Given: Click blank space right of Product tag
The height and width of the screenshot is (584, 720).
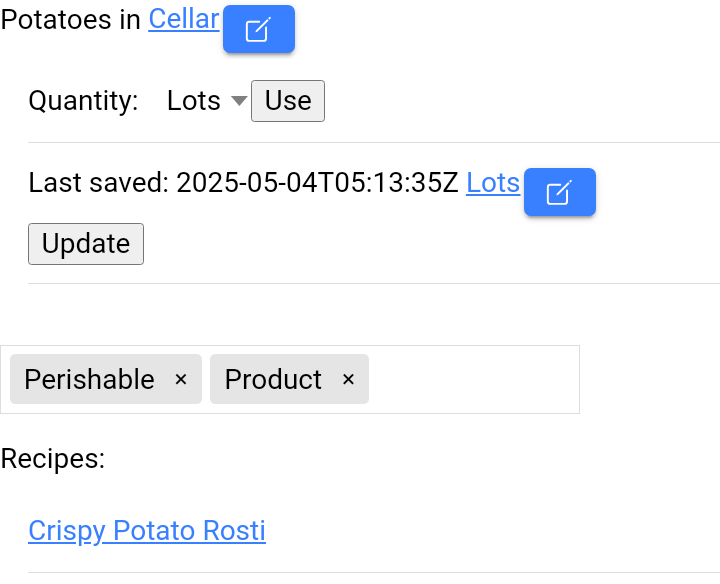Looking at the screenshot, I should [x=473, y=379].
